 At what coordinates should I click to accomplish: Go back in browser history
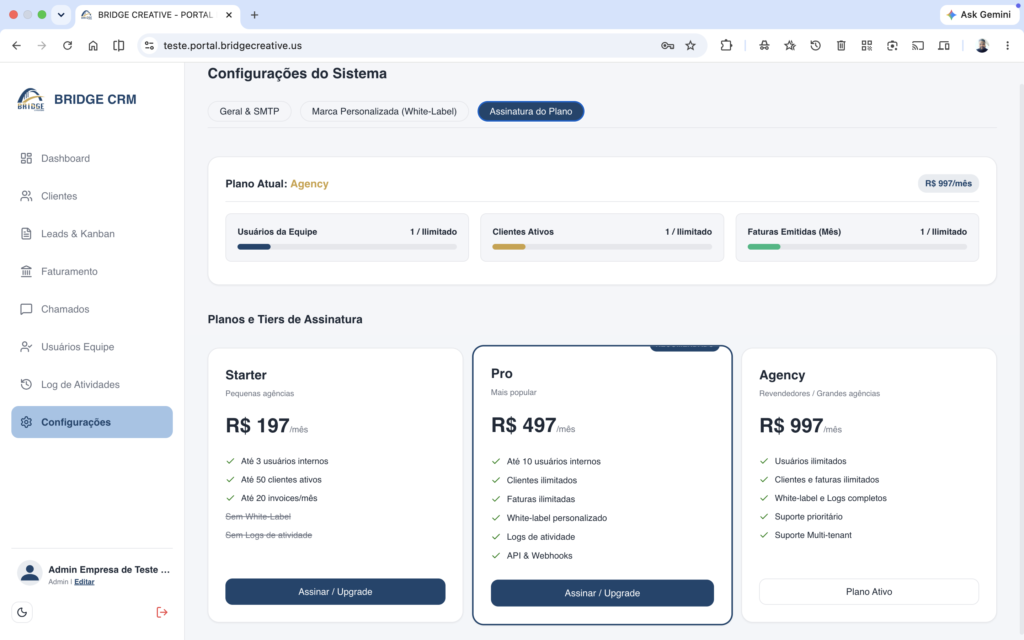pyautogui.click(x=16, y=45)
